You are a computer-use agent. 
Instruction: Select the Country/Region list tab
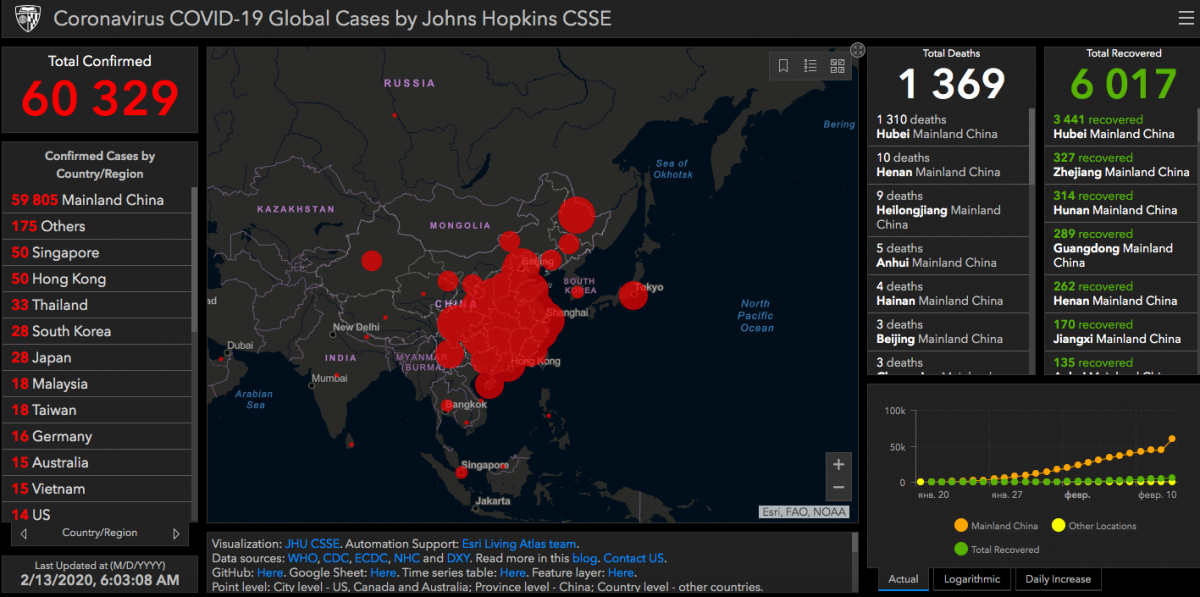100,533
